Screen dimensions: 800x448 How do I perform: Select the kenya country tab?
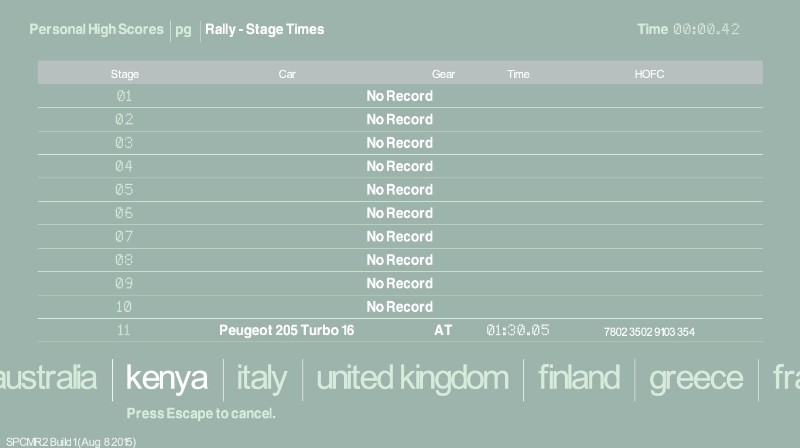(167, 377)
